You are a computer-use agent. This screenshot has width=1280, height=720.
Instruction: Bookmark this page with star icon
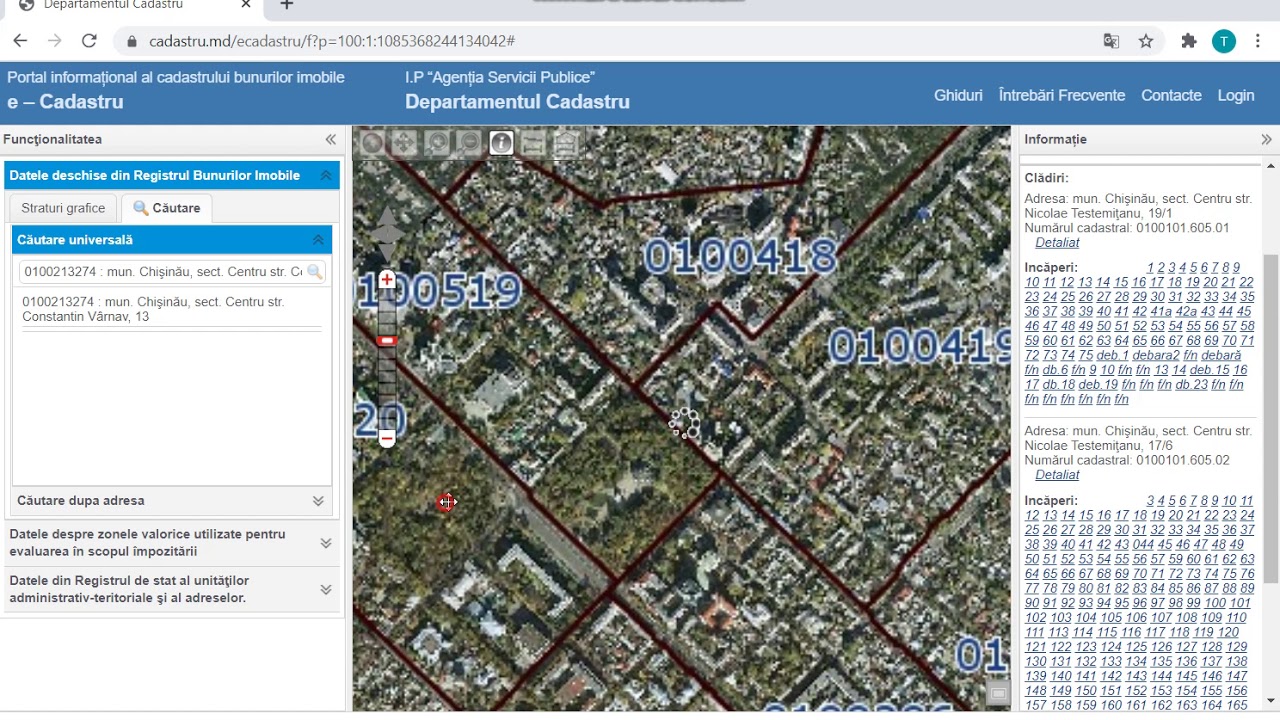[x=1146, y=41]
